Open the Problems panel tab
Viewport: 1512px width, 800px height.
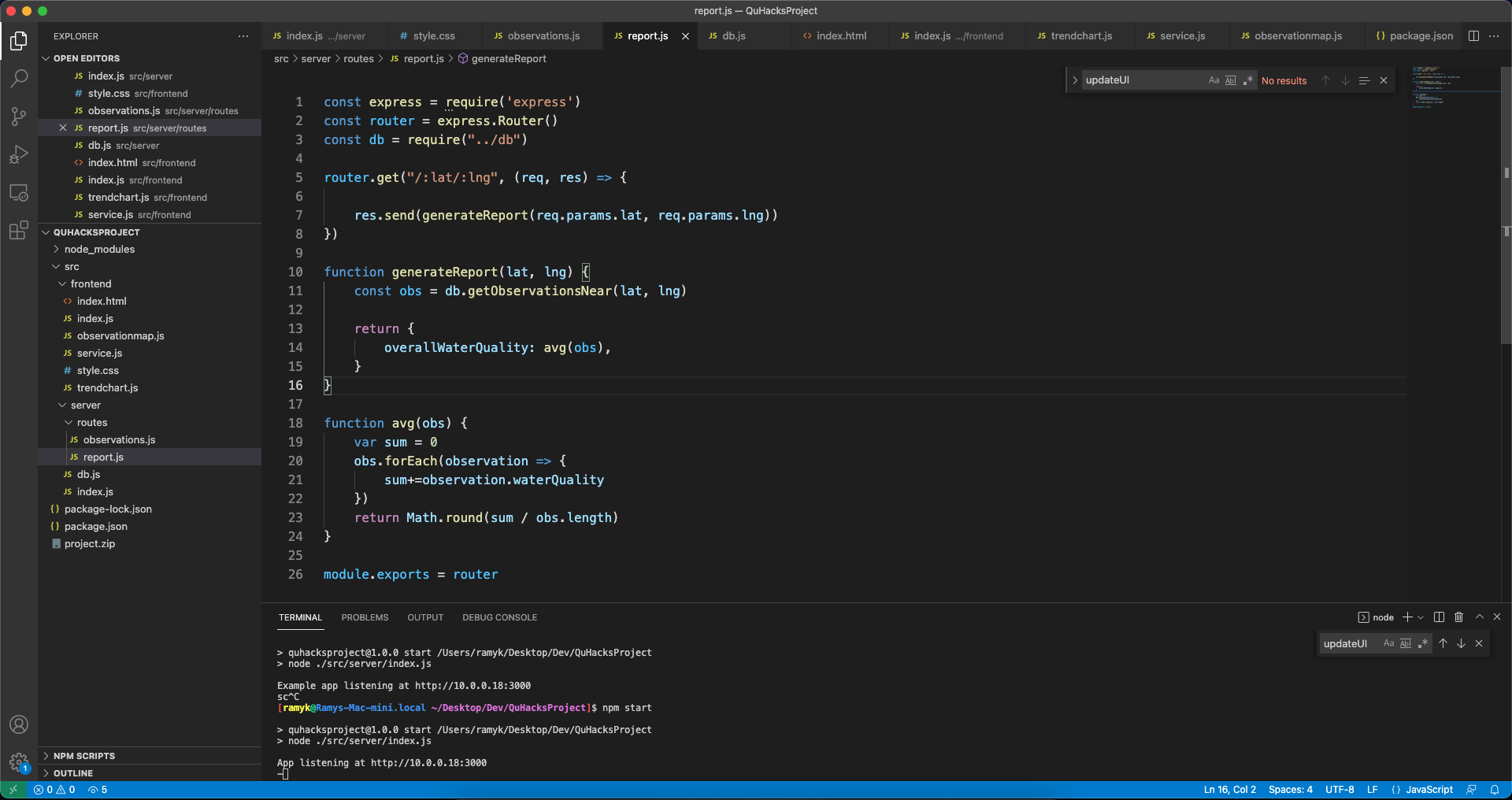point(365,618)
